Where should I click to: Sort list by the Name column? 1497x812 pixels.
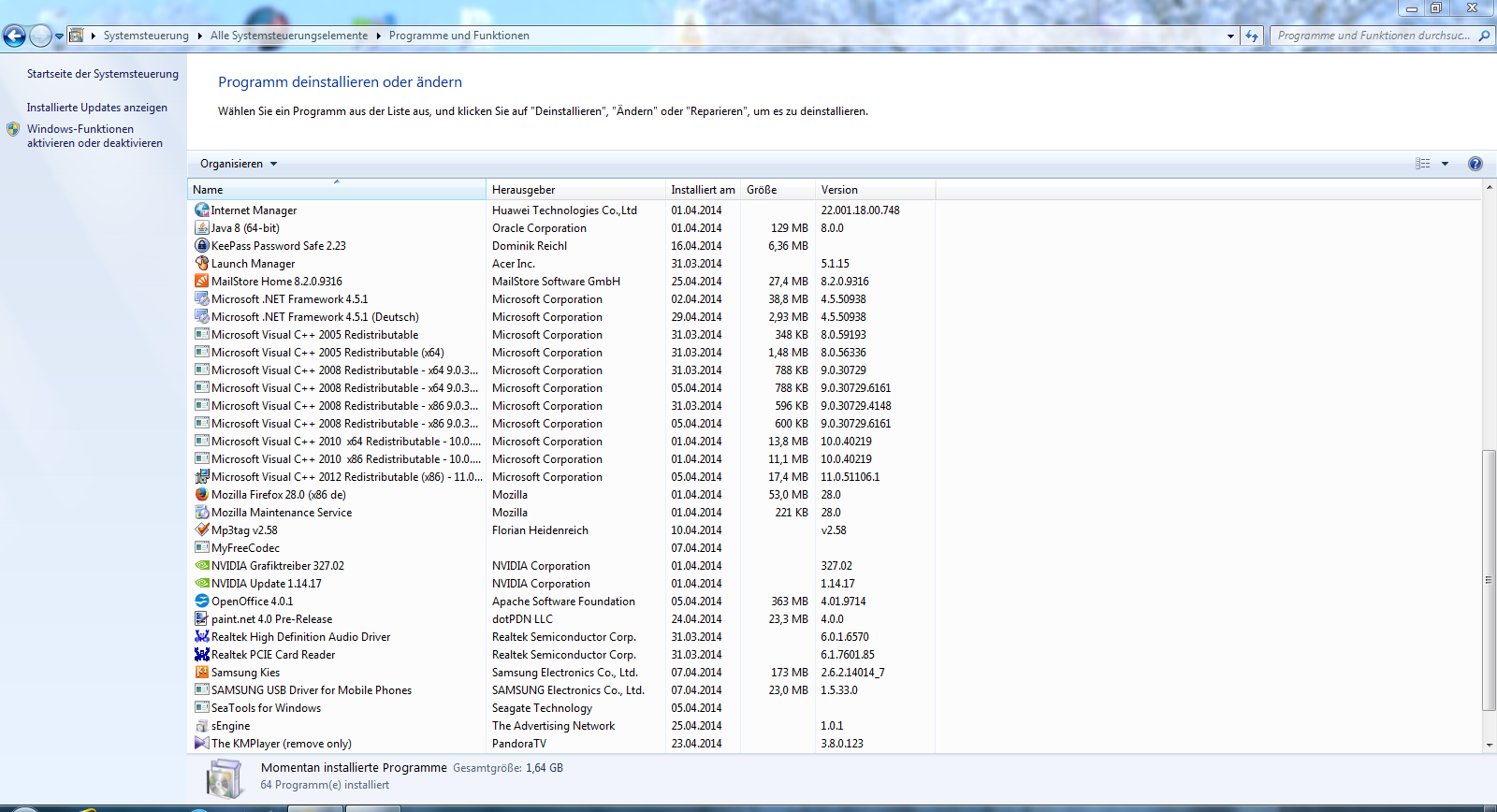337,190
